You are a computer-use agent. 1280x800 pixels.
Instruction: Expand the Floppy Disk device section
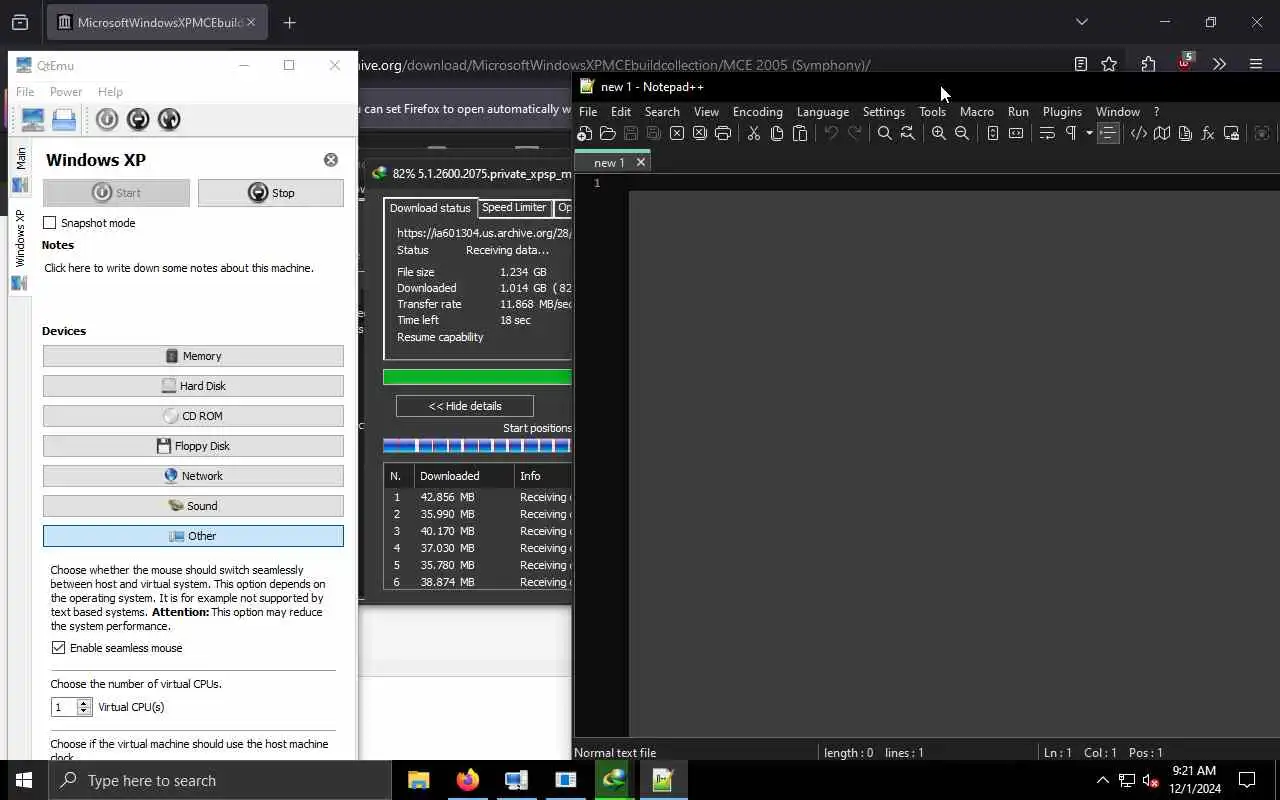tap(193, 446)
